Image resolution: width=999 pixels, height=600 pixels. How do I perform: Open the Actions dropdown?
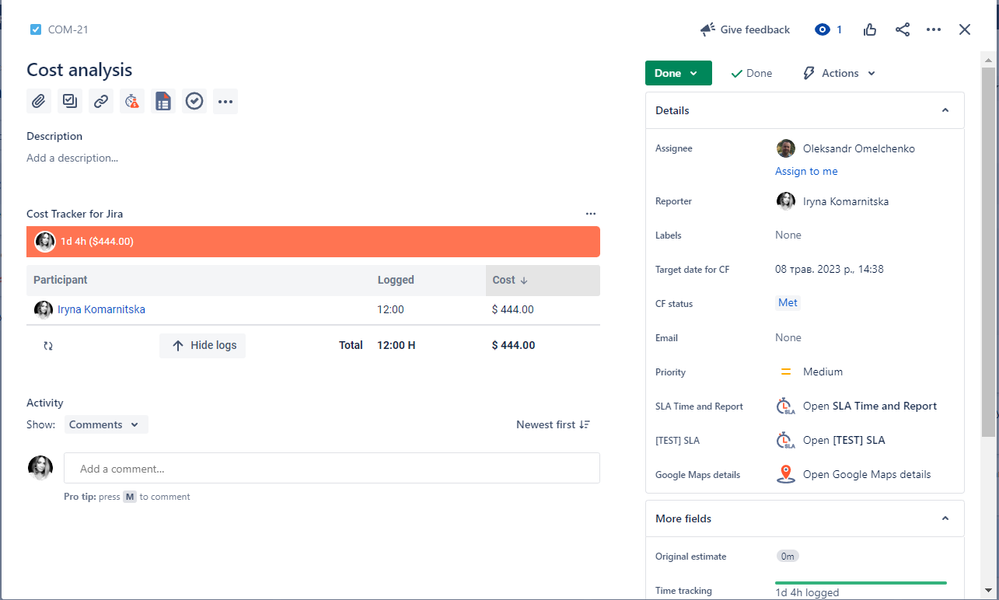839,73
